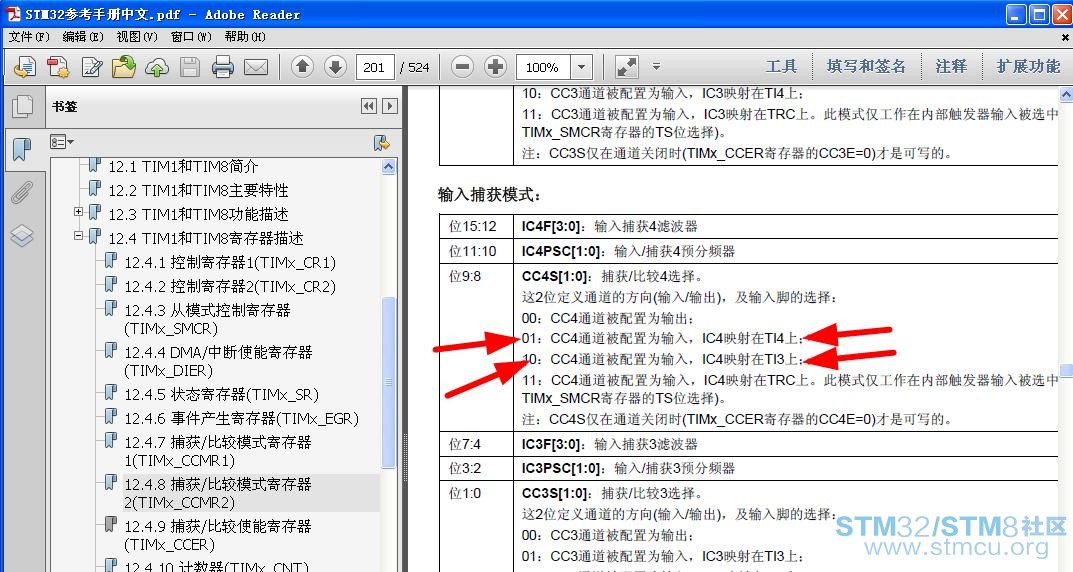Click the IC3F[3:0] 输入捕获3滤波器 text
The image size is (1073, 572).
[x=610, y=444]
